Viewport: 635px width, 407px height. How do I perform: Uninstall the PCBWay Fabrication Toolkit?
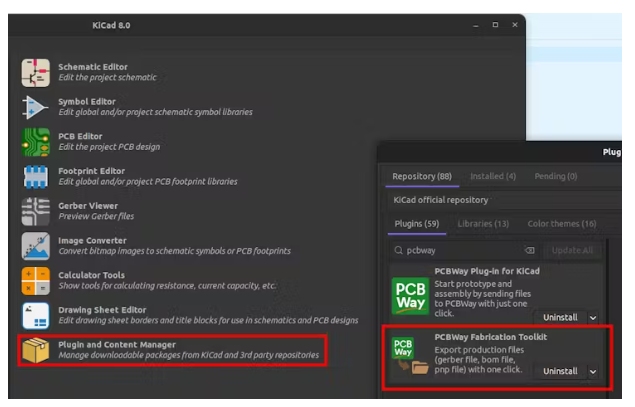tap(560, 371)
